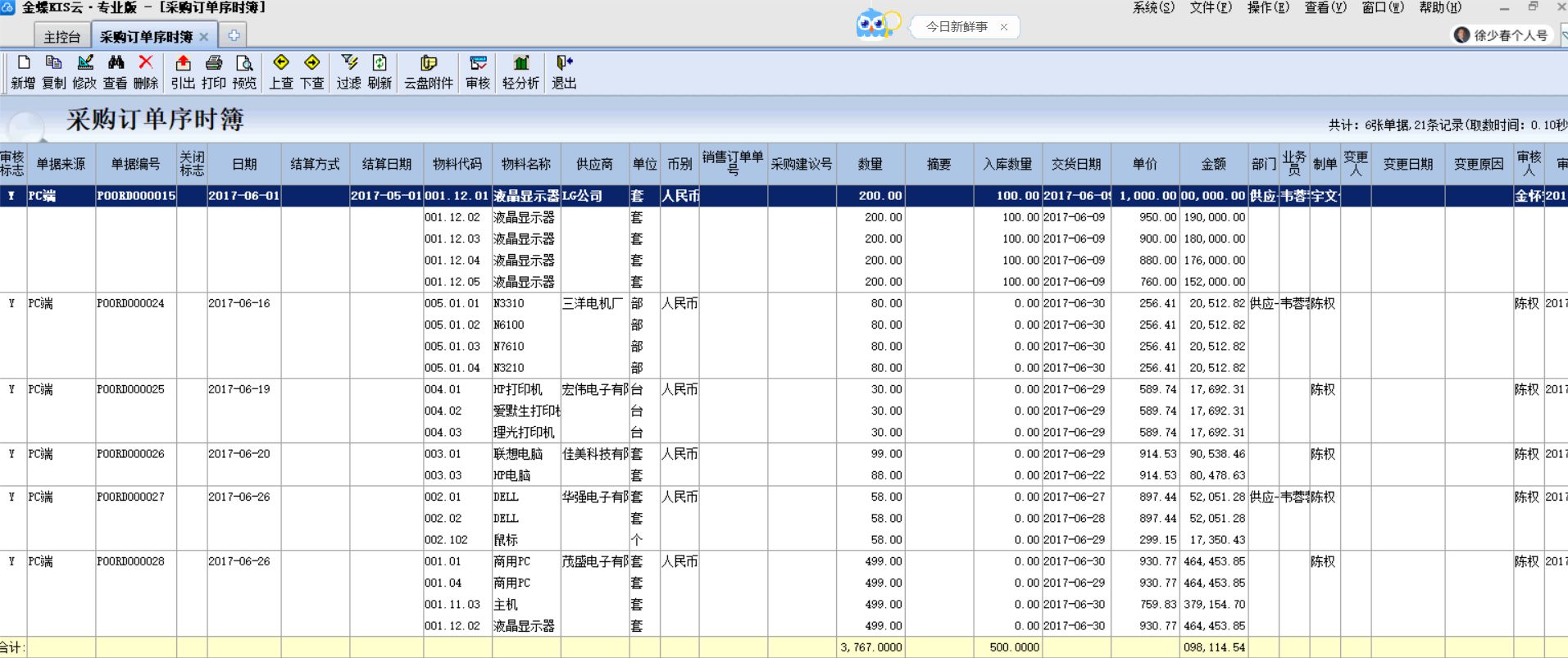The height and width of the screenshot is (658, 1568).
Task: Click material name 爱默生打印机 cell
Action: pyautogui.click(x=526, y=411)
